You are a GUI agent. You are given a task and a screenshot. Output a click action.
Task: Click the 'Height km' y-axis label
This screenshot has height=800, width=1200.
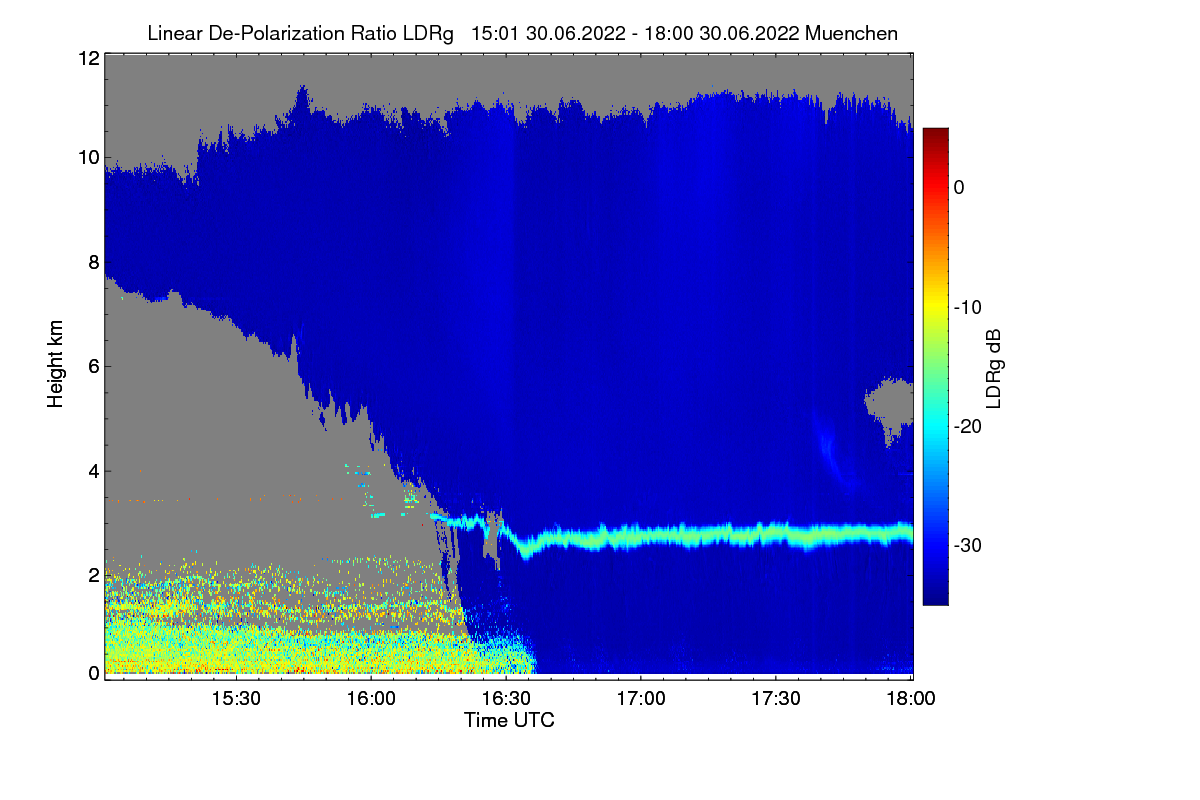click(x=55, y=366)
